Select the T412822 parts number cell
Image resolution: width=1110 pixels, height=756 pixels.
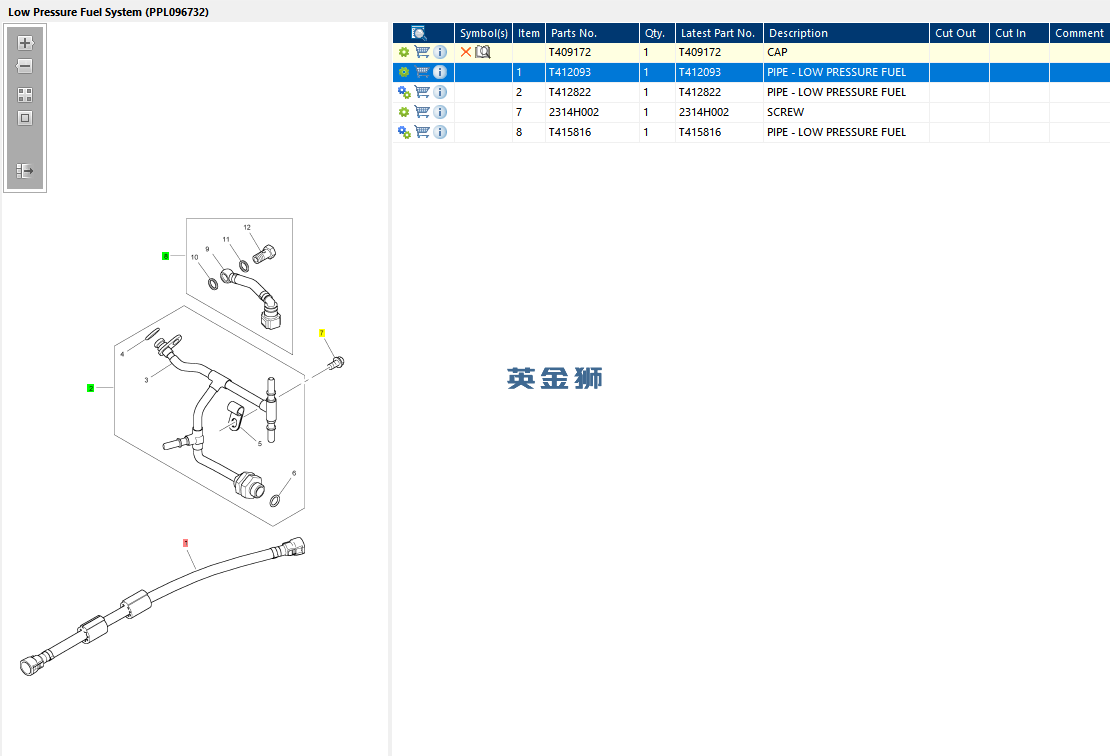coord(592,92)
